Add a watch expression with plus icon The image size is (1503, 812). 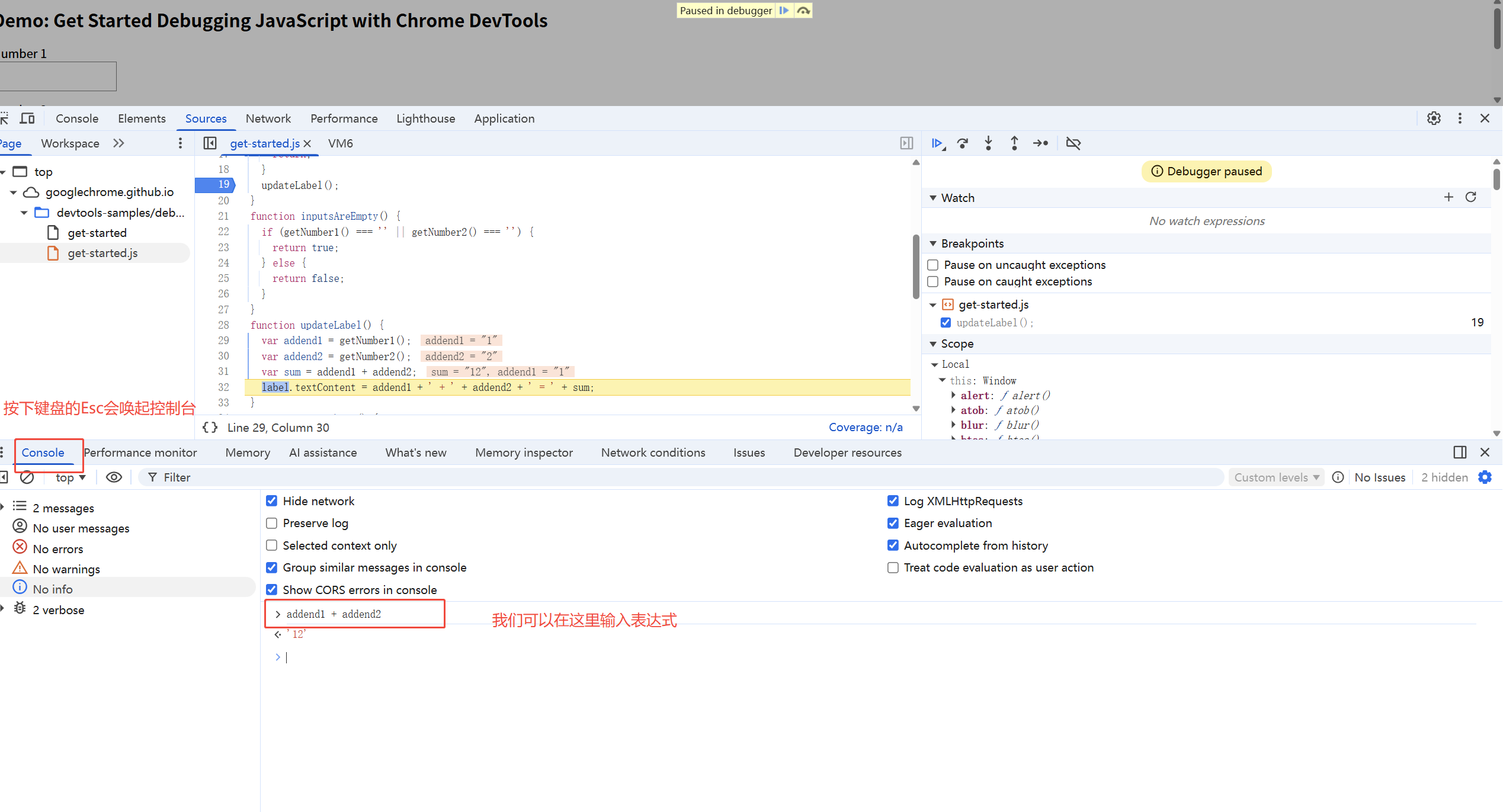(x=1448, y=197)
